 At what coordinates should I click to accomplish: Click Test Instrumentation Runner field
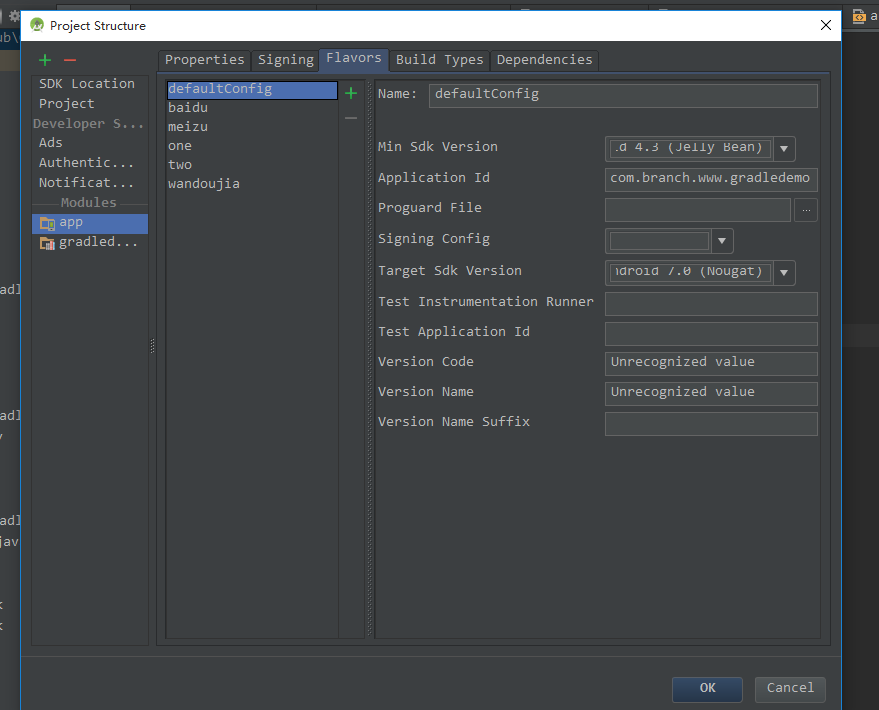tap(711, 304)
